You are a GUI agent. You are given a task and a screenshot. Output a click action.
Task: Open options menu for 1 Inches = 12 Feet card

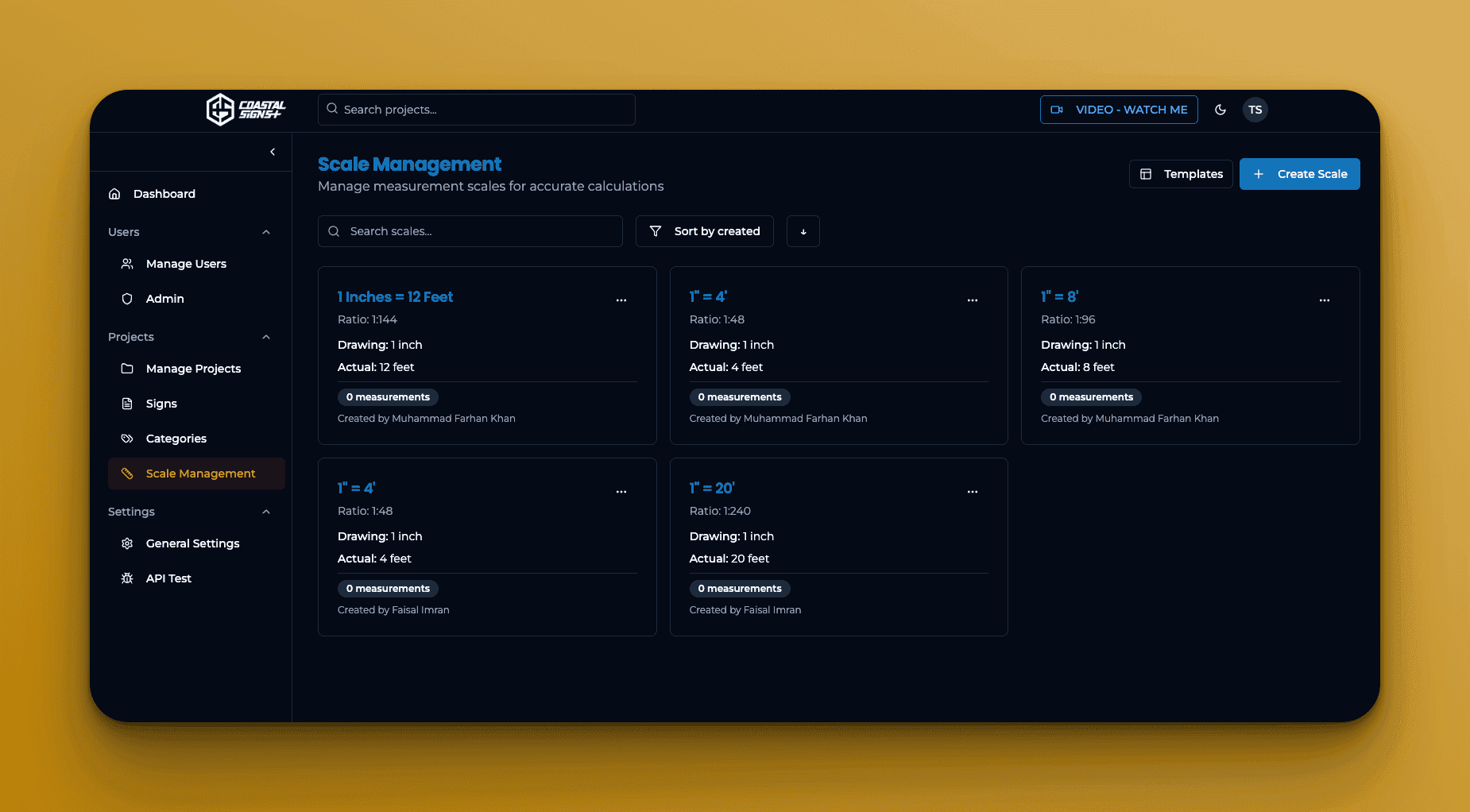tap(621, 300)
